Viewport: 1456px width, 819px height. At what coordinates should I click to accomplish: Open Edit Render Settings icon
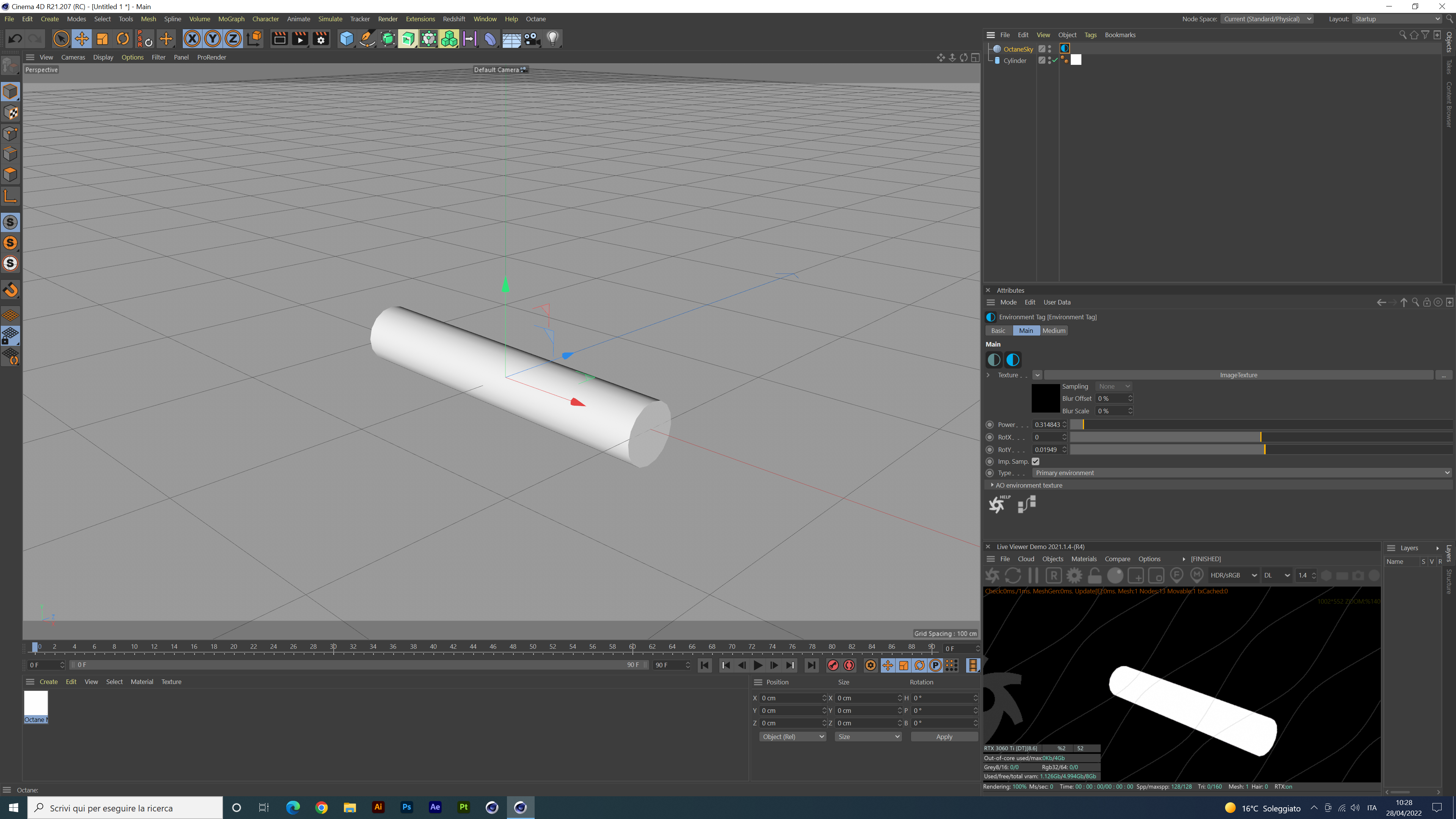(x=320, y=38)
